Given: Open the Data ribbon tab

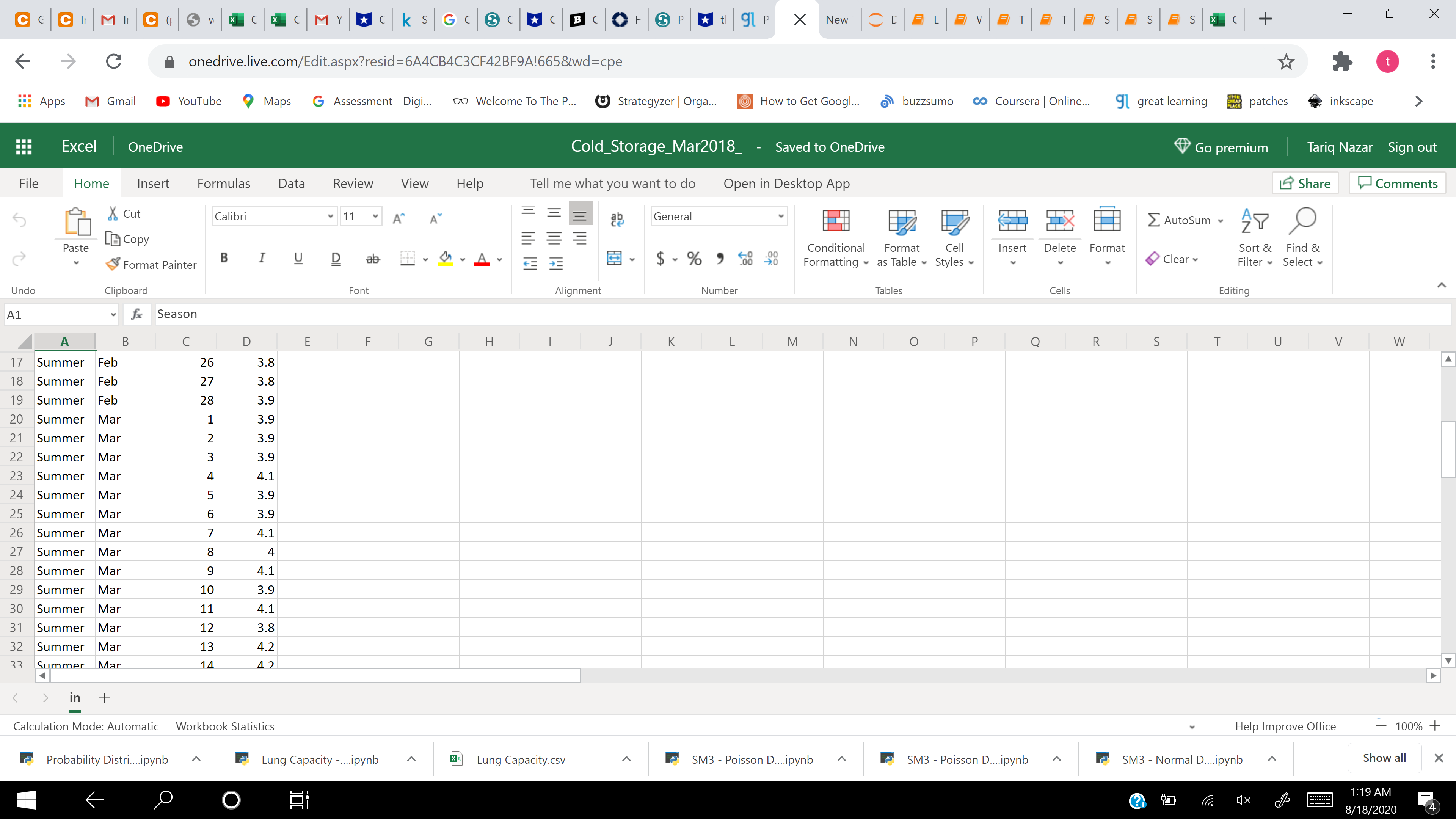Looking at the screenshot, I should [291, 184].
